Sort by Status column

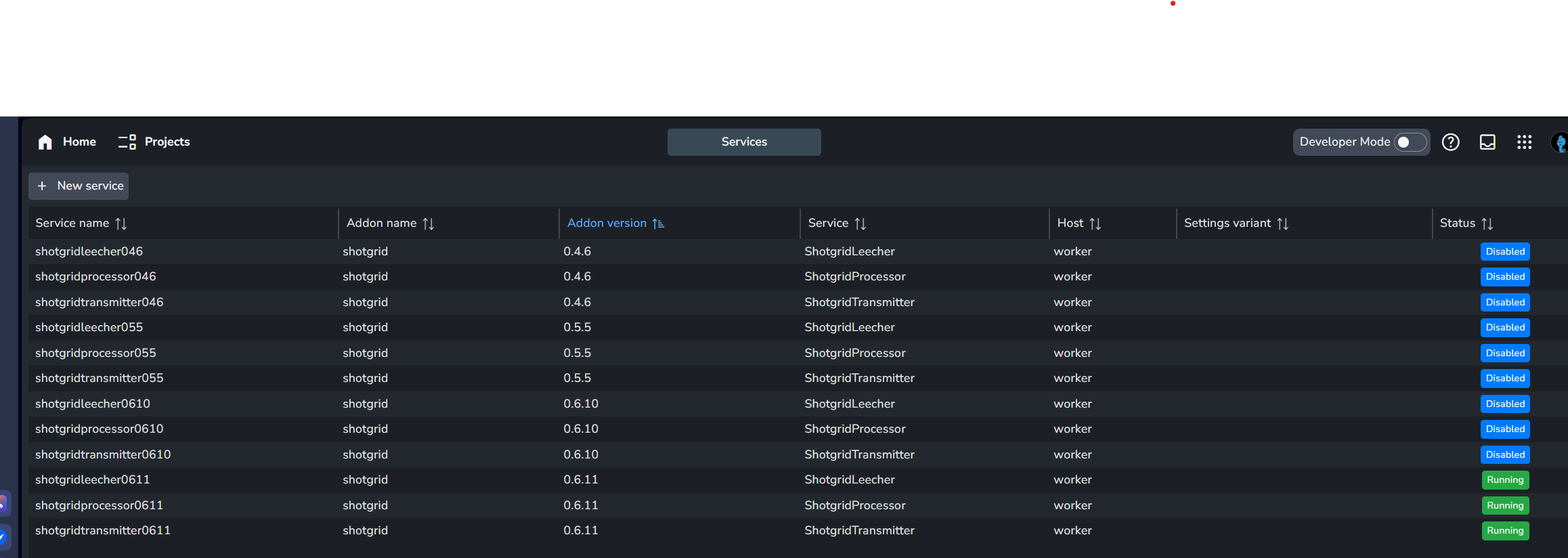1487,223
